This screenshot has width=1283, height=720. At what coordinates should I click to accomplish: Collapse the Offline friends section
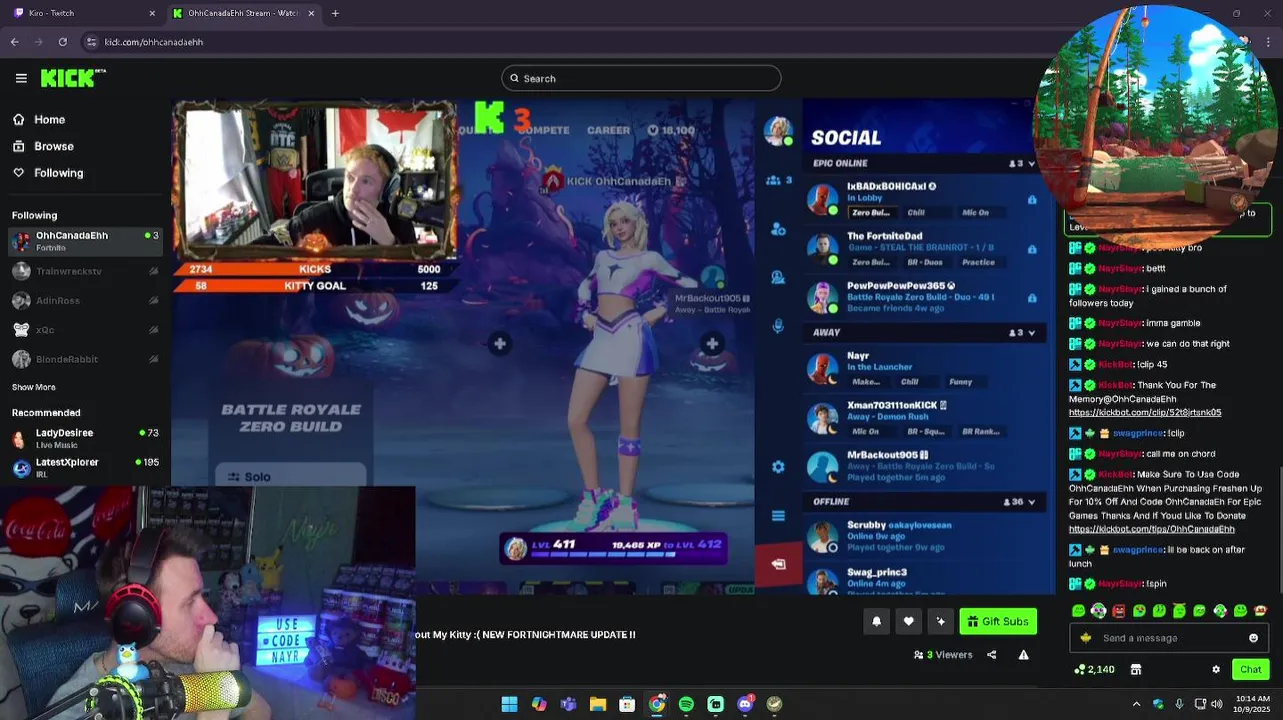(1031, 501)
